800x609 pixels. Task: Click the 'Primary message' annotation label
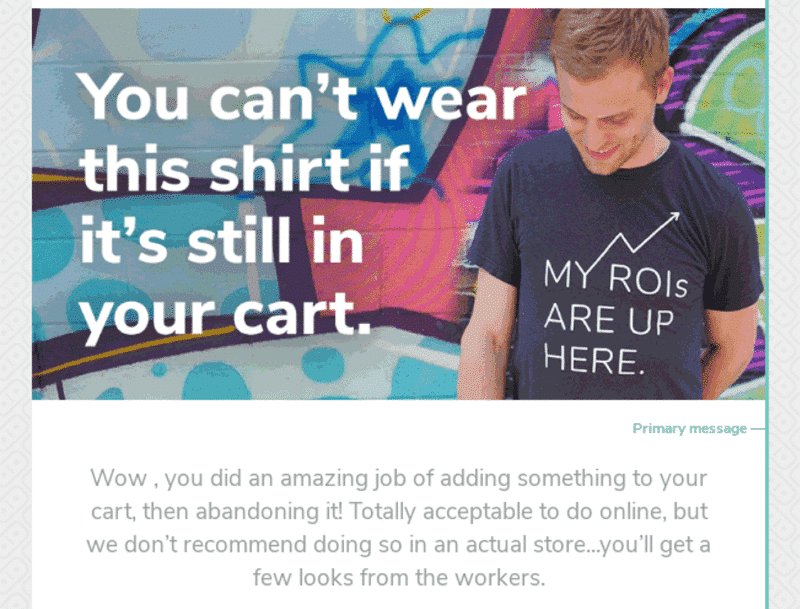689,428
